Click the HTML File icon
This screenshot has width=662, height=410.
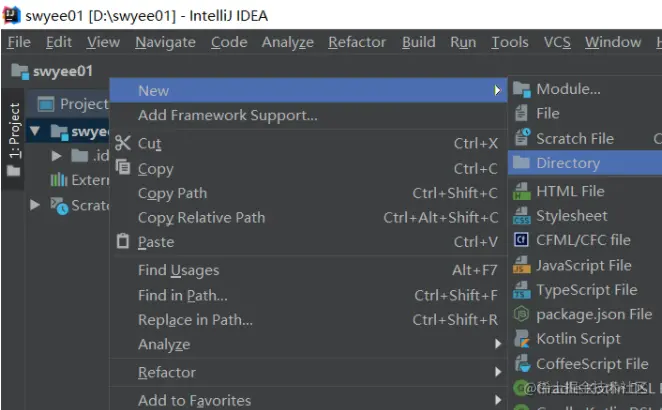click(x=522, y=191)
